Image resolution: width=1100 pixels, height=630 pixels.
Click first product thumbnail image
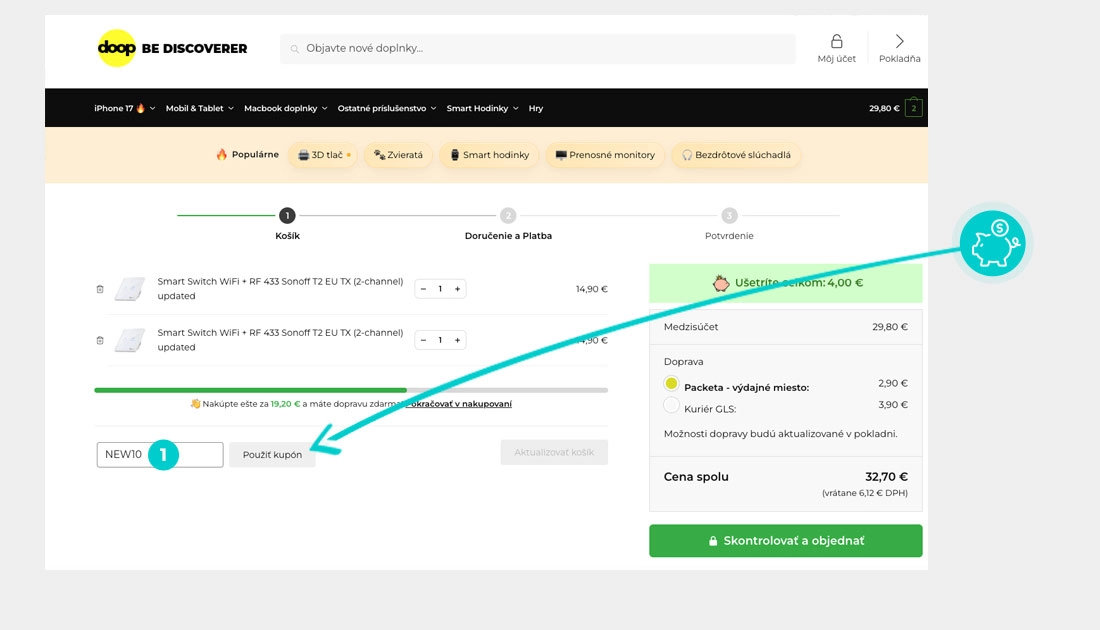[131, 289]
